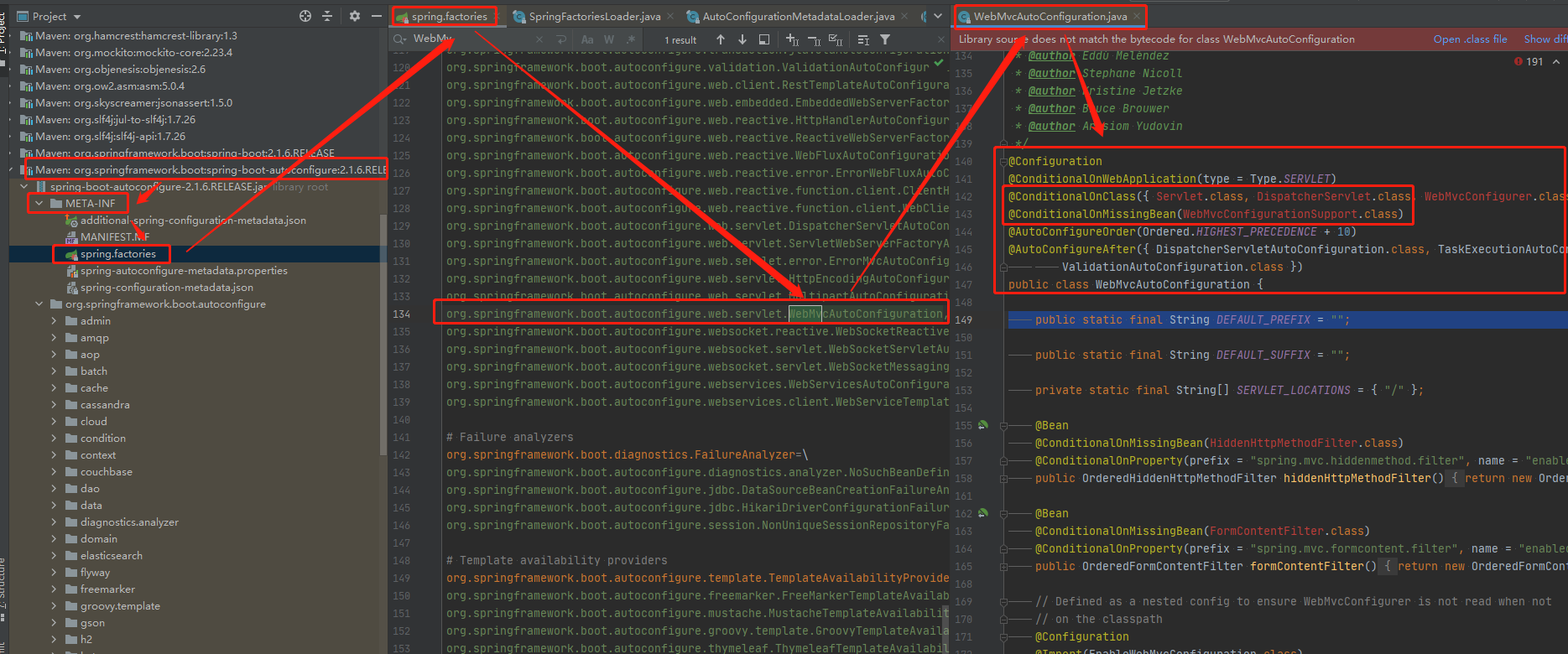Viewport: 1568px width, 654px height.
Task: Open search results in Find window
Action: (x=764, y=39)
